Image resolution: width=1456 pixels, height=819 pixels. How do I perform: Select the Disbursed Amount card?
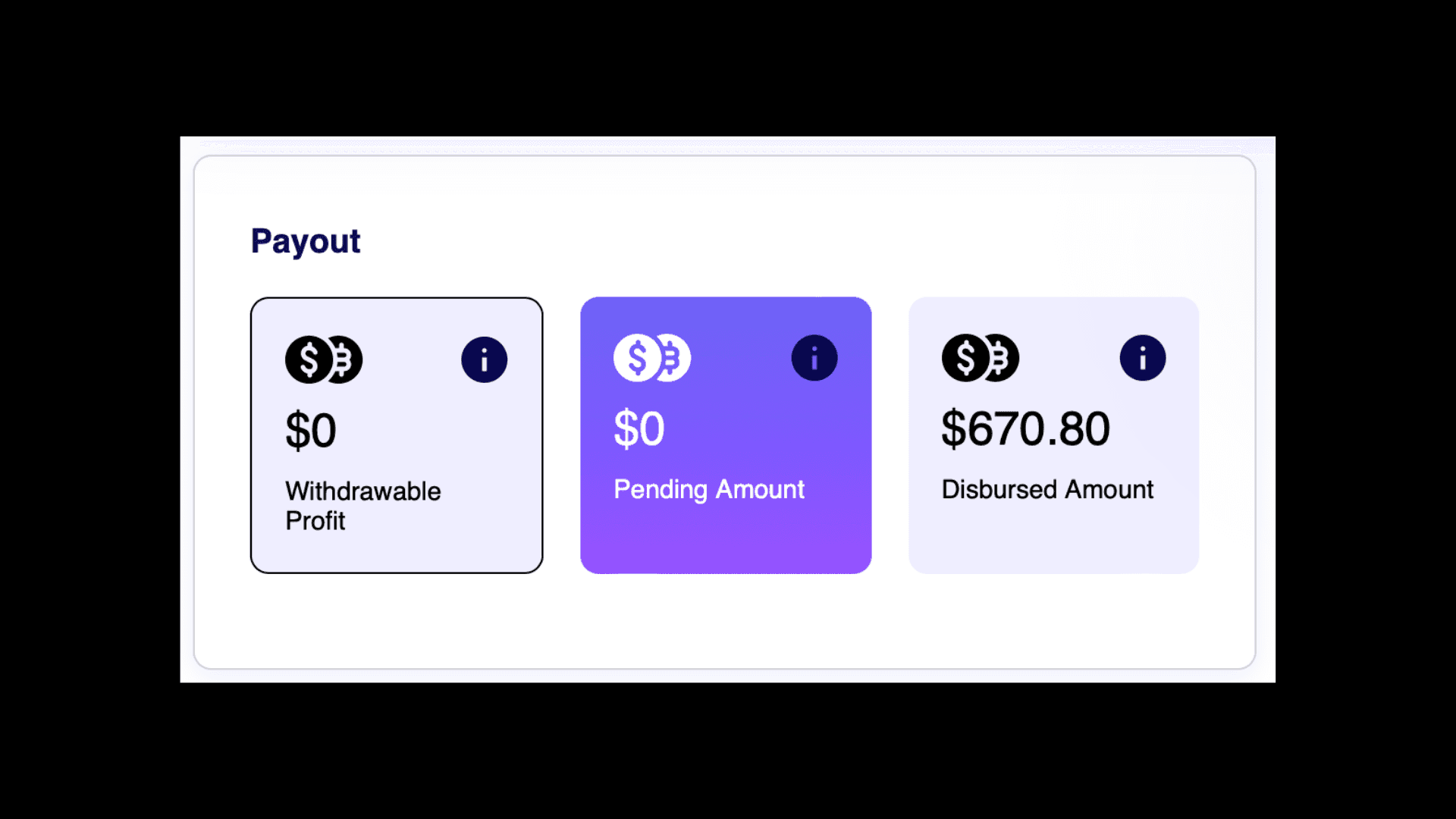[x=1054, y=435]
